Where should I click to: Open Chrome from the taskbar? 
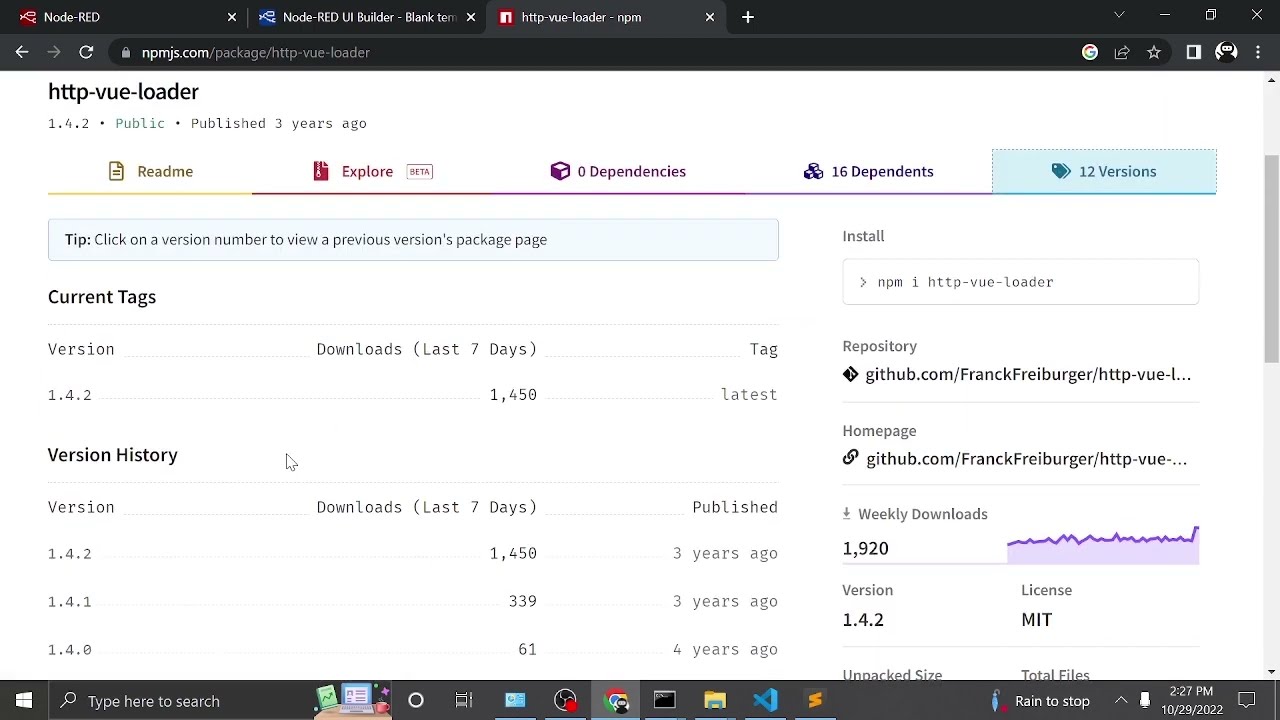616,700
